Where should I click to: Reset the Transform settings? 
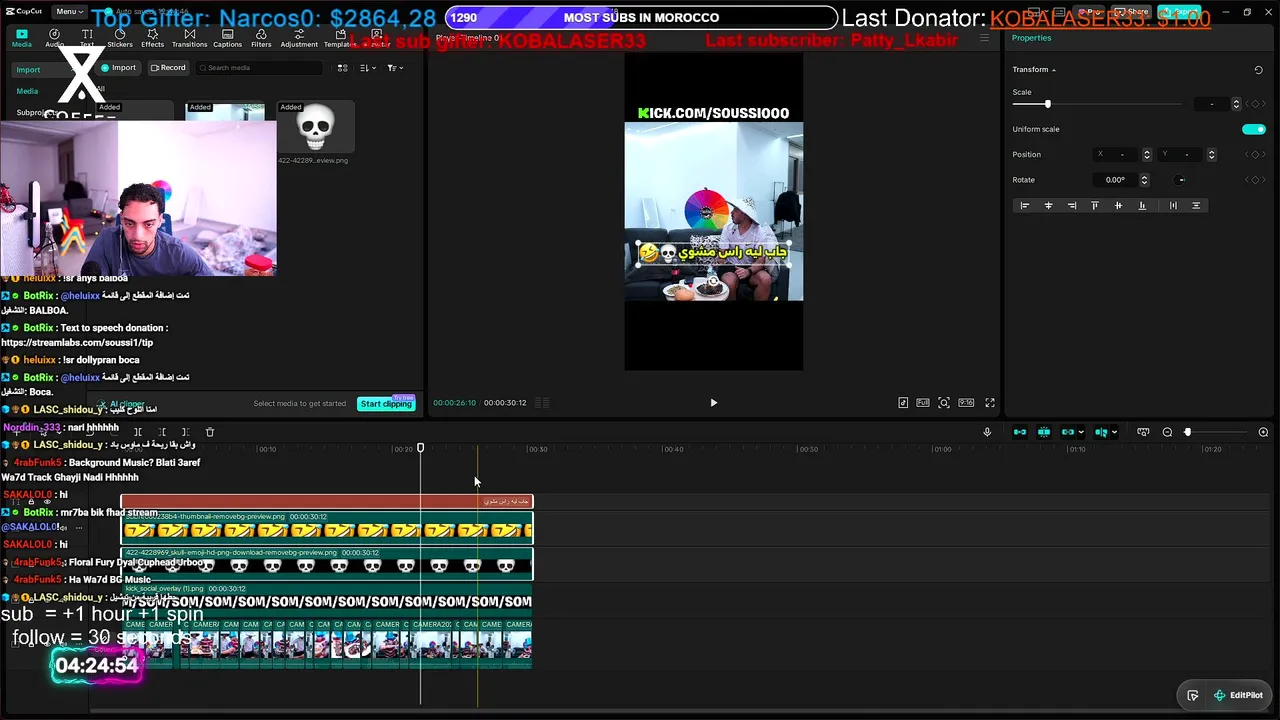1258,70
